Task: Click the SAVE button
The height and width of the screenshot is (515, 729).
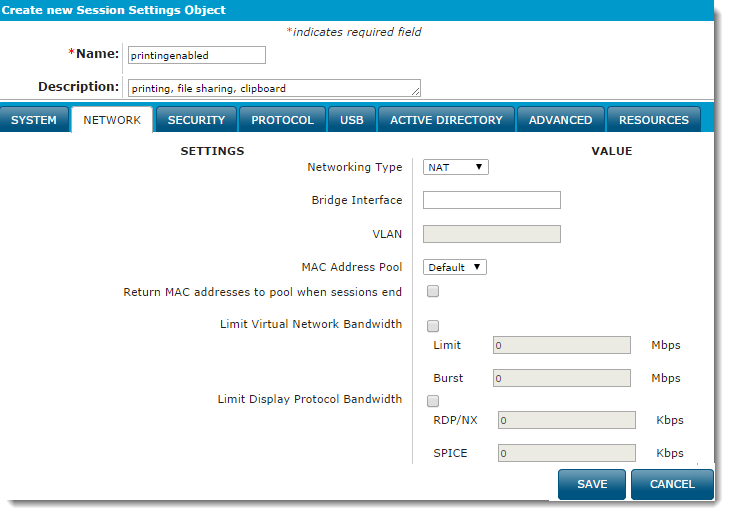Action: point(591,484)
